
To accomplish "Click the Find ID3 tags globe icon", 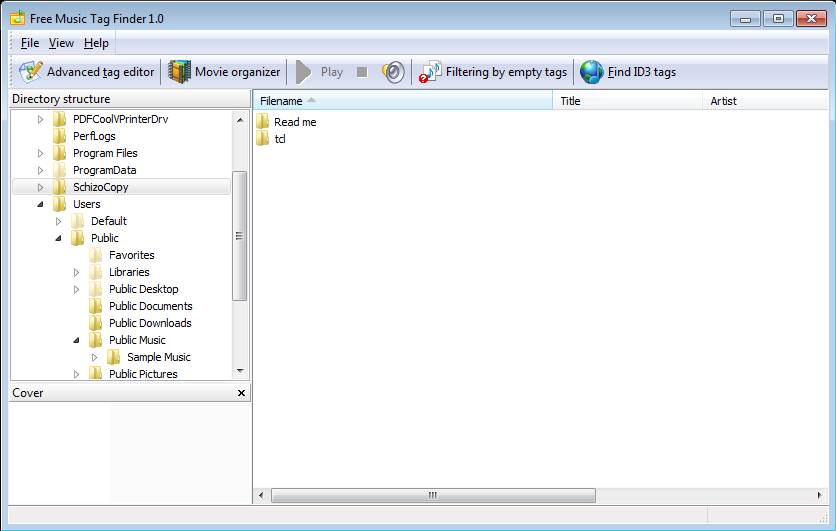I will [x=591, y=72].
